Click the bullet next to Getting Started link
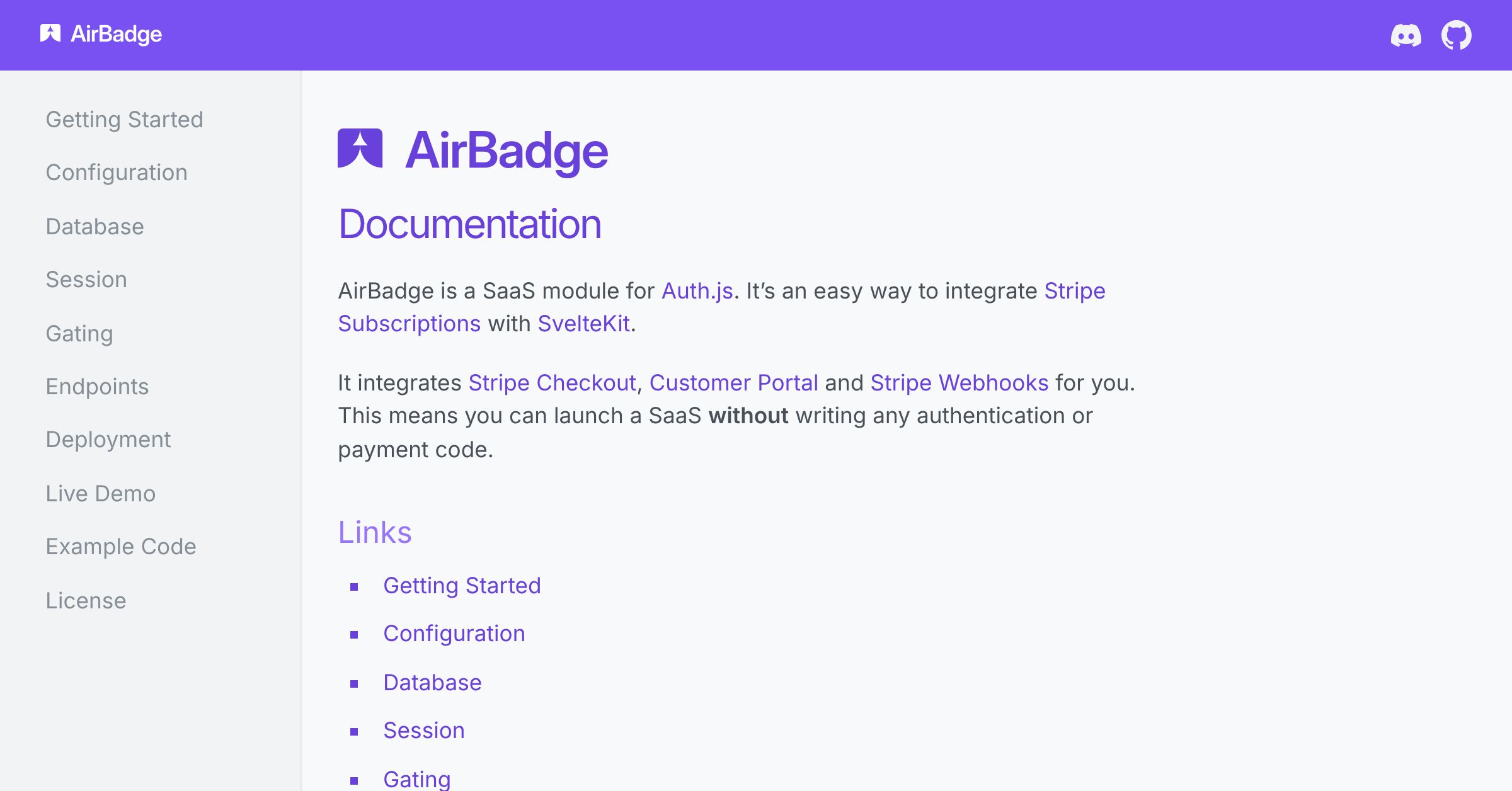 pyautogui.click(x=353, y=586)
